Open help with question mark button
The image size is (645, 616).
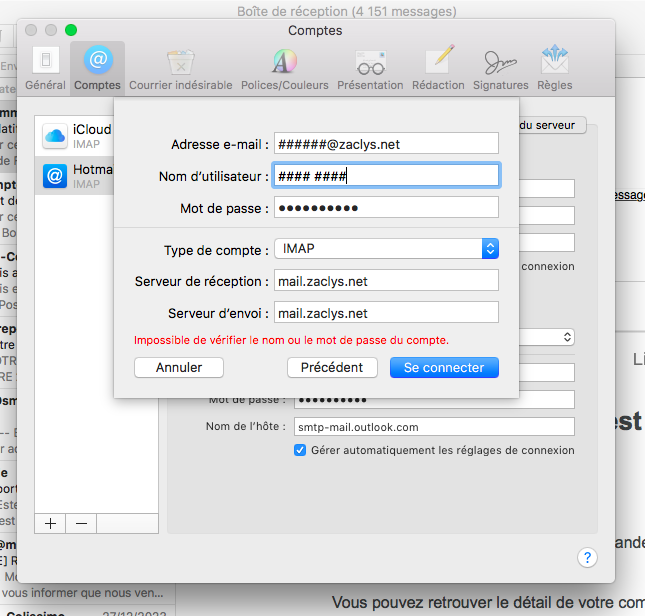pos(587,557)
